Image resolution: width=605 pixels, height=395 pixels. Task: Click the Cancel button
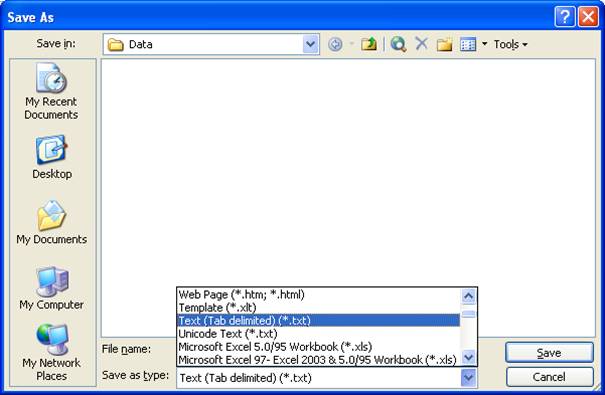click(549, 377)
